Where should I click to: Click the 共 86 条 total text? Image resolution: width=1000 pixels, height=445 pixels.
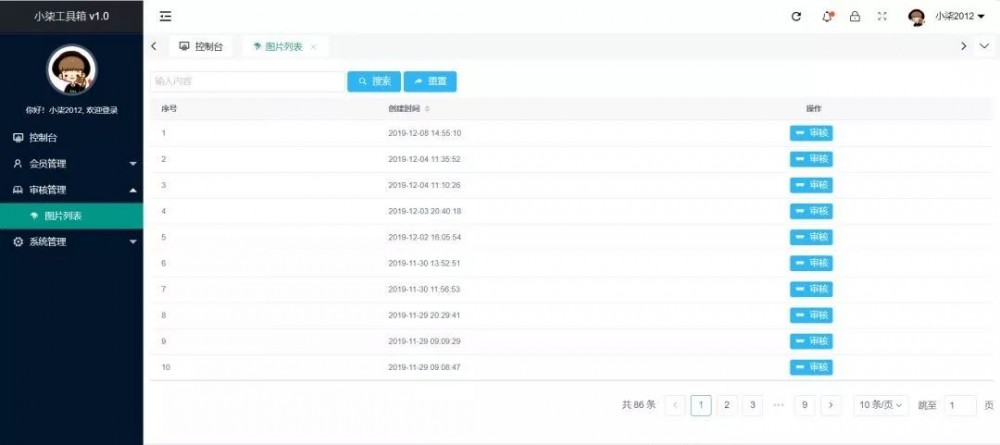[638, 405]
